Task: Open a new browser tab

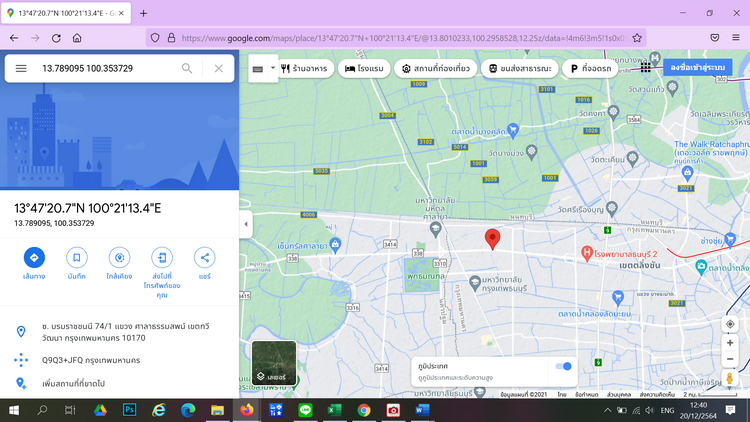Action: point(143,13)
